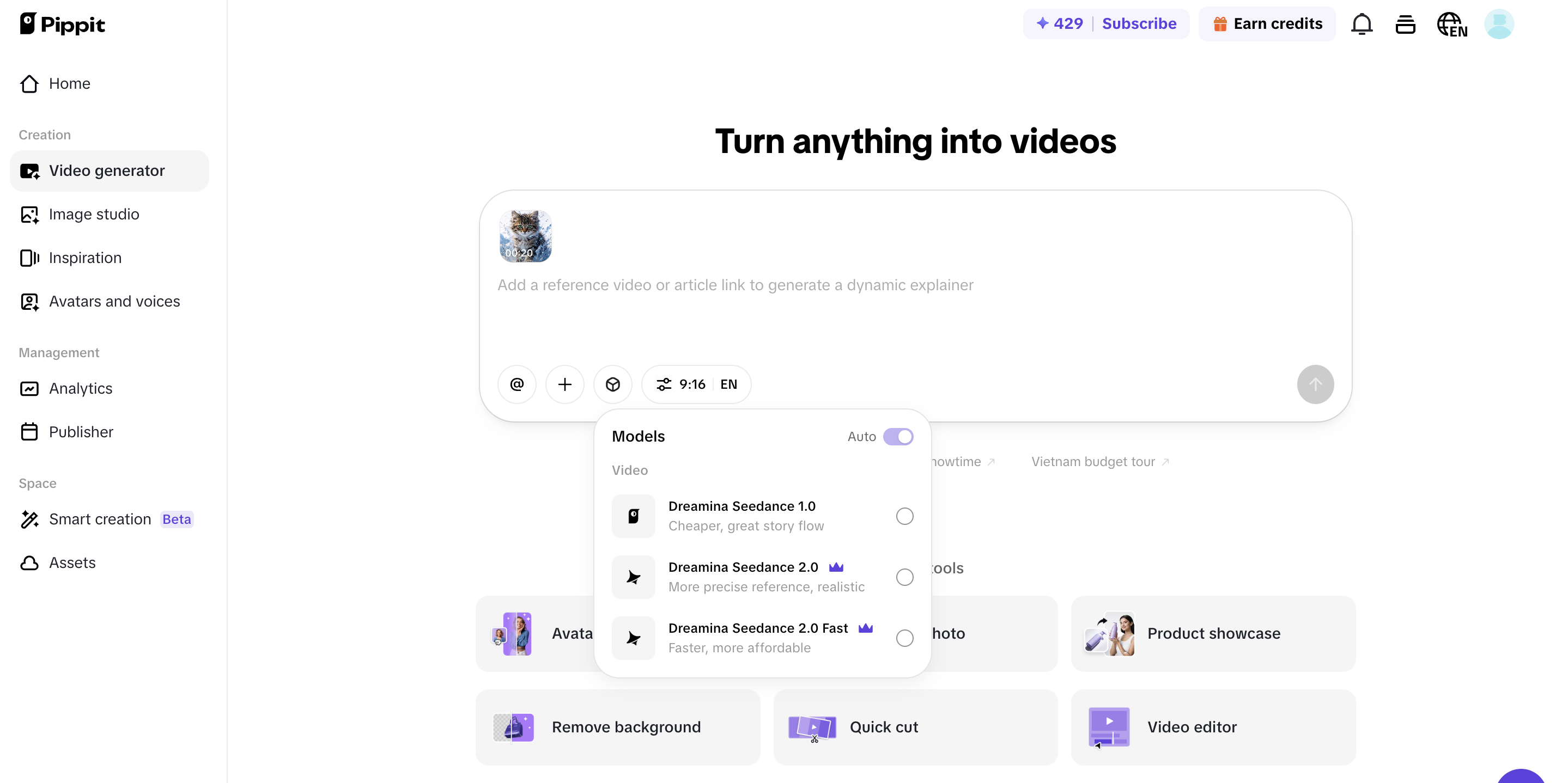This screenshot has height=783, width=1568.
Task: Focus the prompt input field
Action: [x=915, y=285]
